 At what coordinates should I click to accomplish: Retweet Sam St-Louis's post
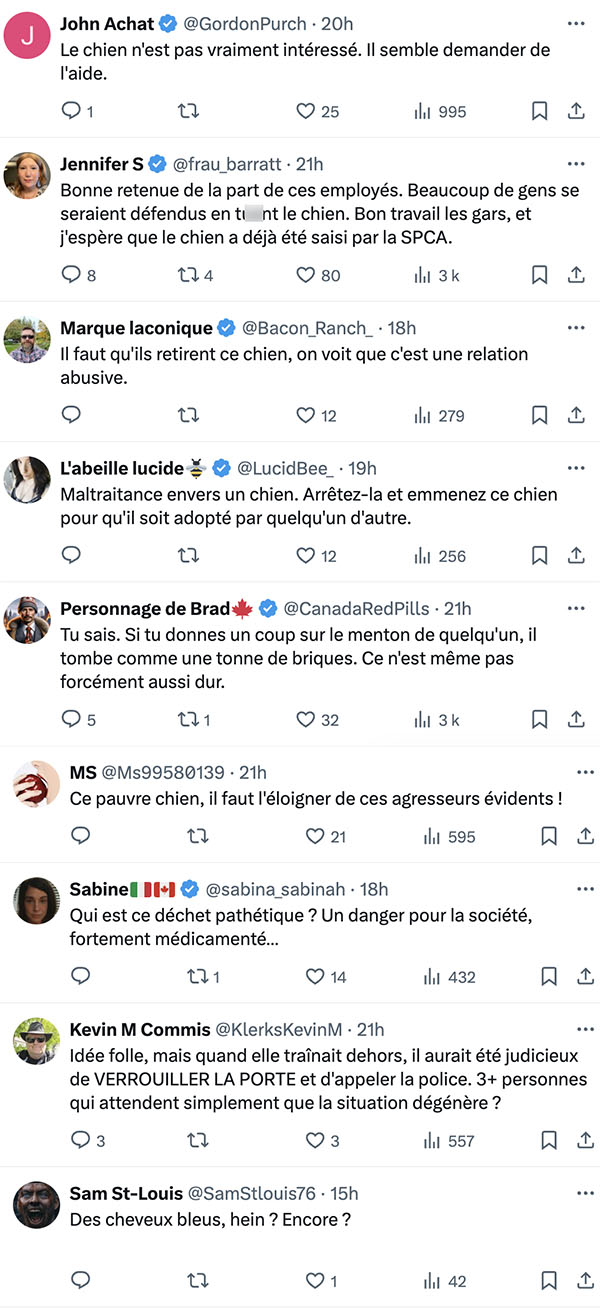pos(198,1280)
